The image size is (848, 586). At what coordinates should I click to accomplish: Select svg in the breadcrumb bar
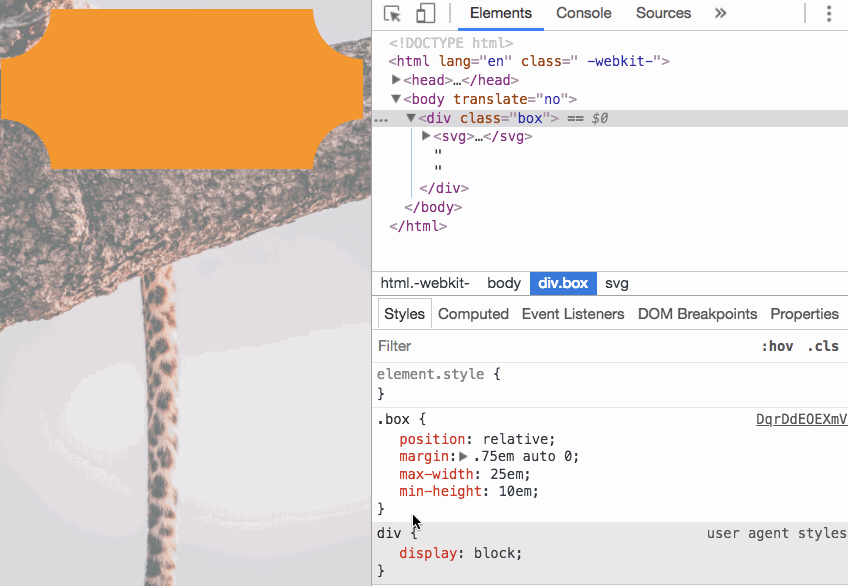coord(617,283)
